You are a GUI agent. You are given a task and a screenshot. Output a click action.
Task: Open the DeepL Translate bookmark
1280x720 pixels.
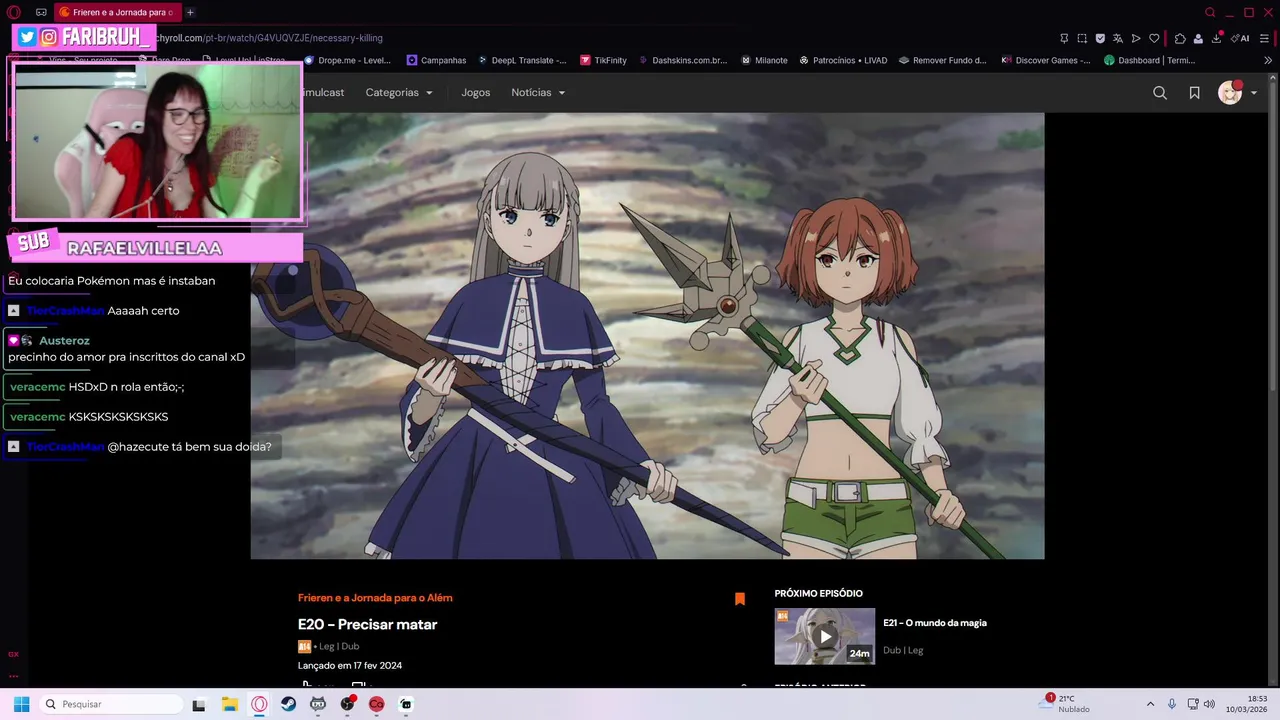[x=522, y=60]
